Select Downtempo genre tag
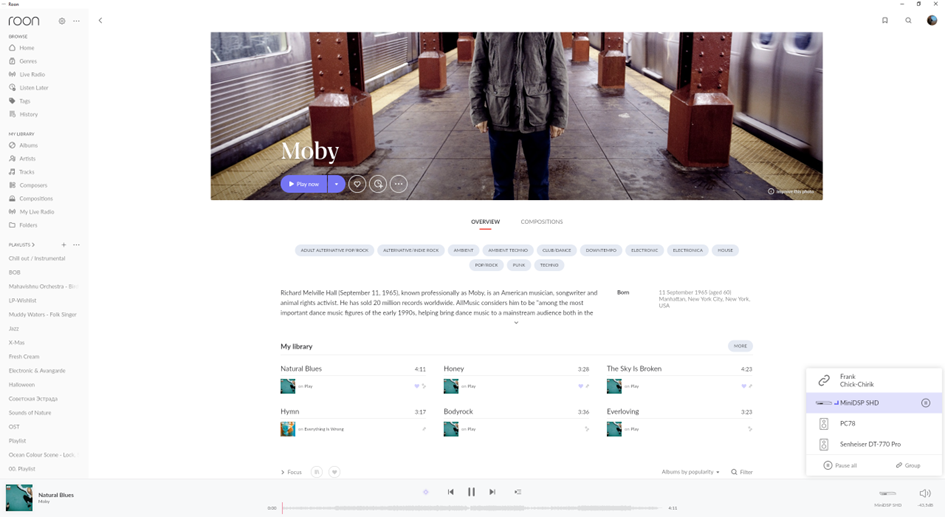 coord(601,250)
